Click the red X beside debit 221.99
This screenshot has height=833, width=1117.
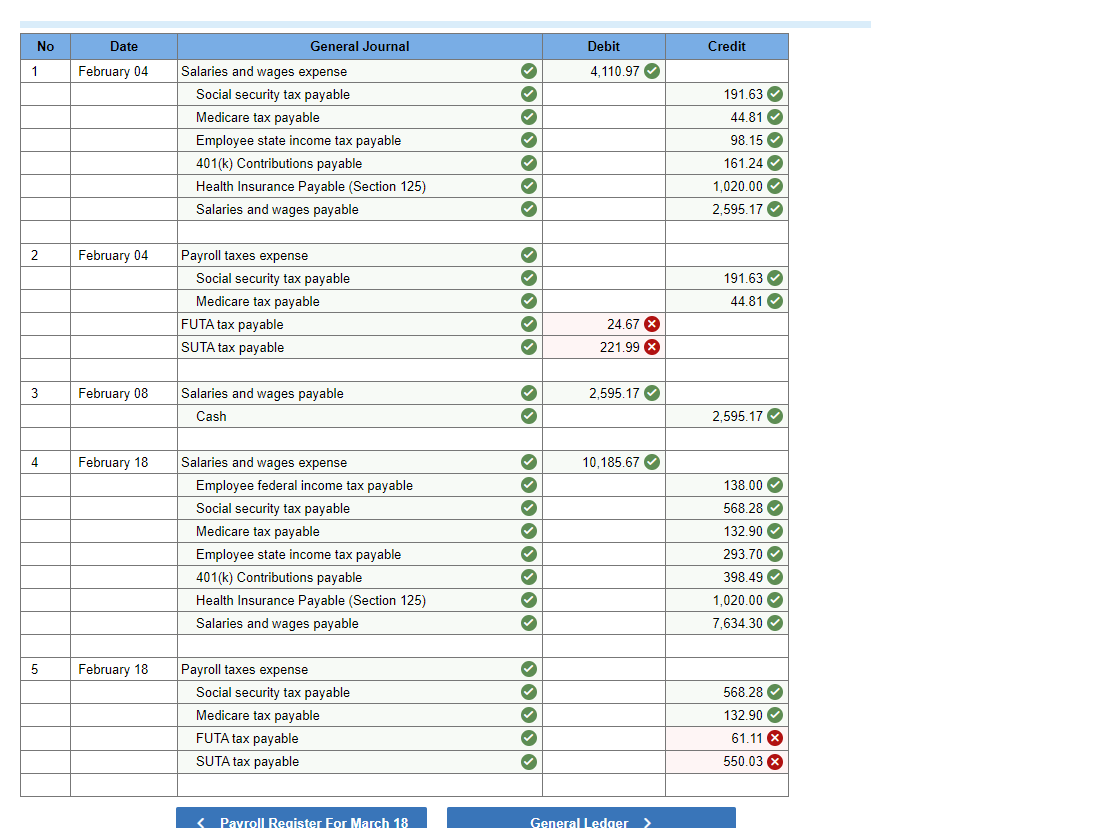(652, 347)
